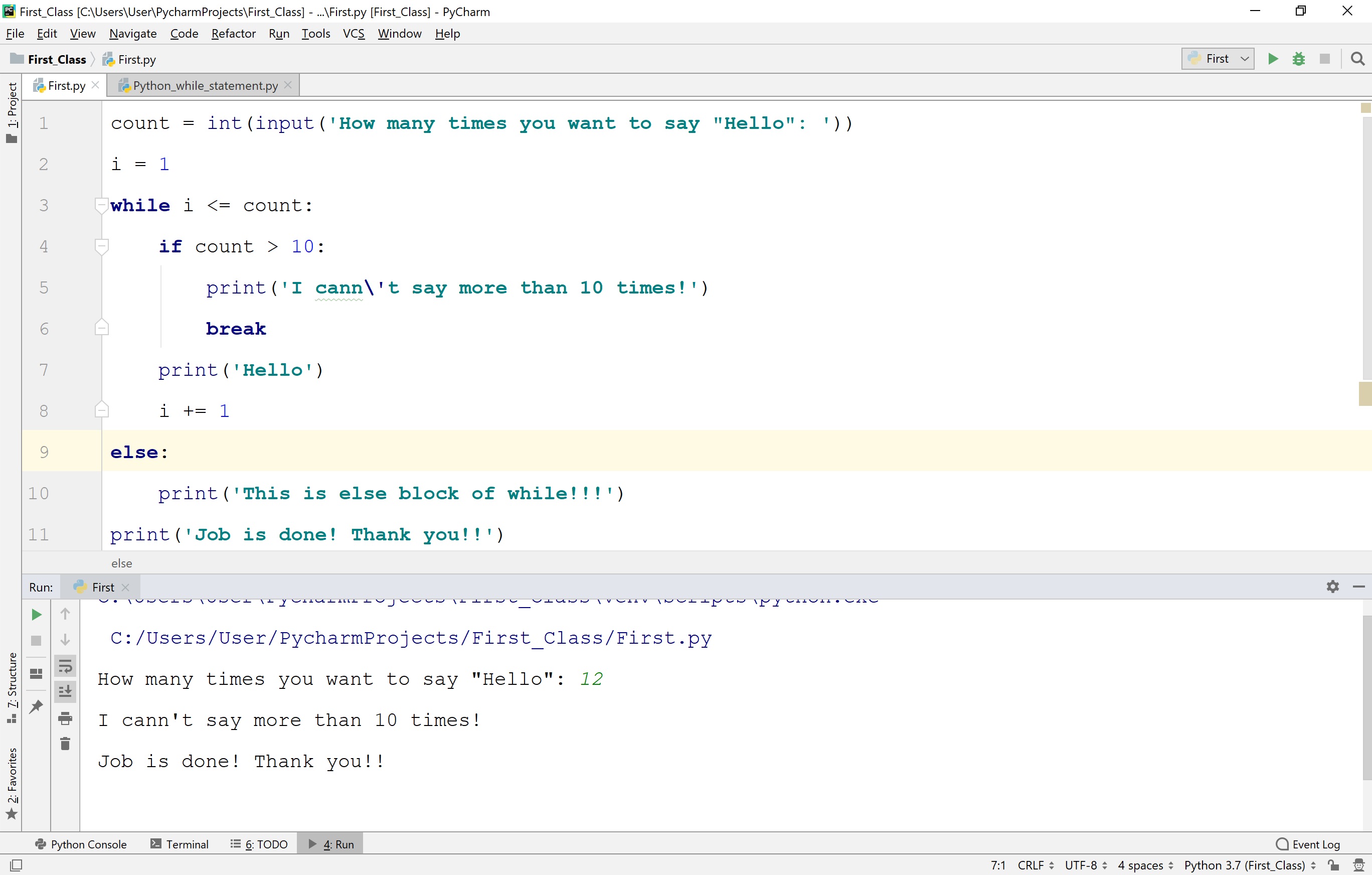This screenshot has width=1372, height=875.
Task: Start debugging with the bug icon
Action: (1298, 59)
